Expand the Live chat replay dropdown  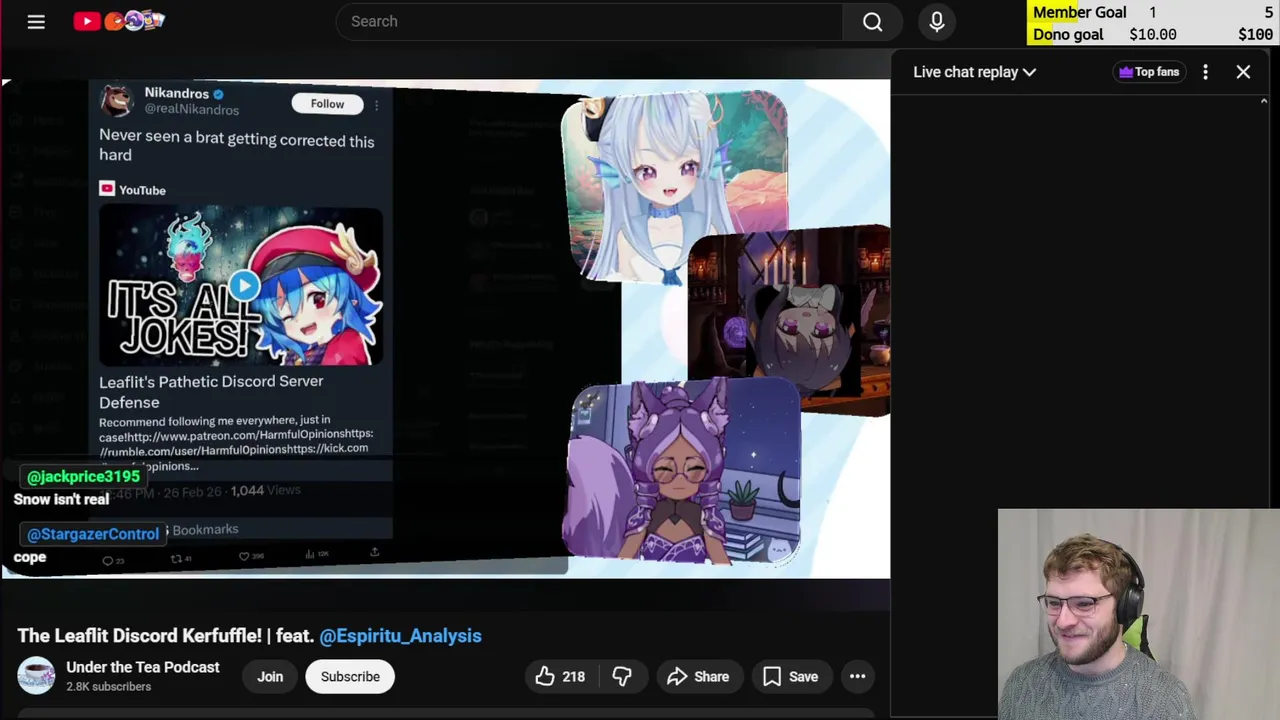974,72
